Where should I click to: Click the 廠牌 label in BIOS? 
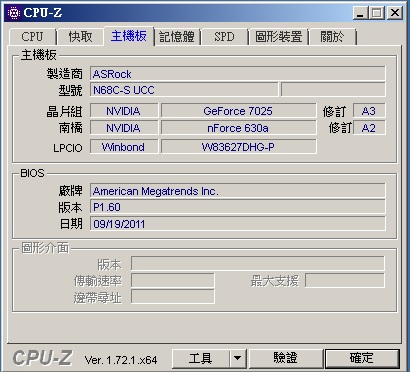tap(70, 191)
